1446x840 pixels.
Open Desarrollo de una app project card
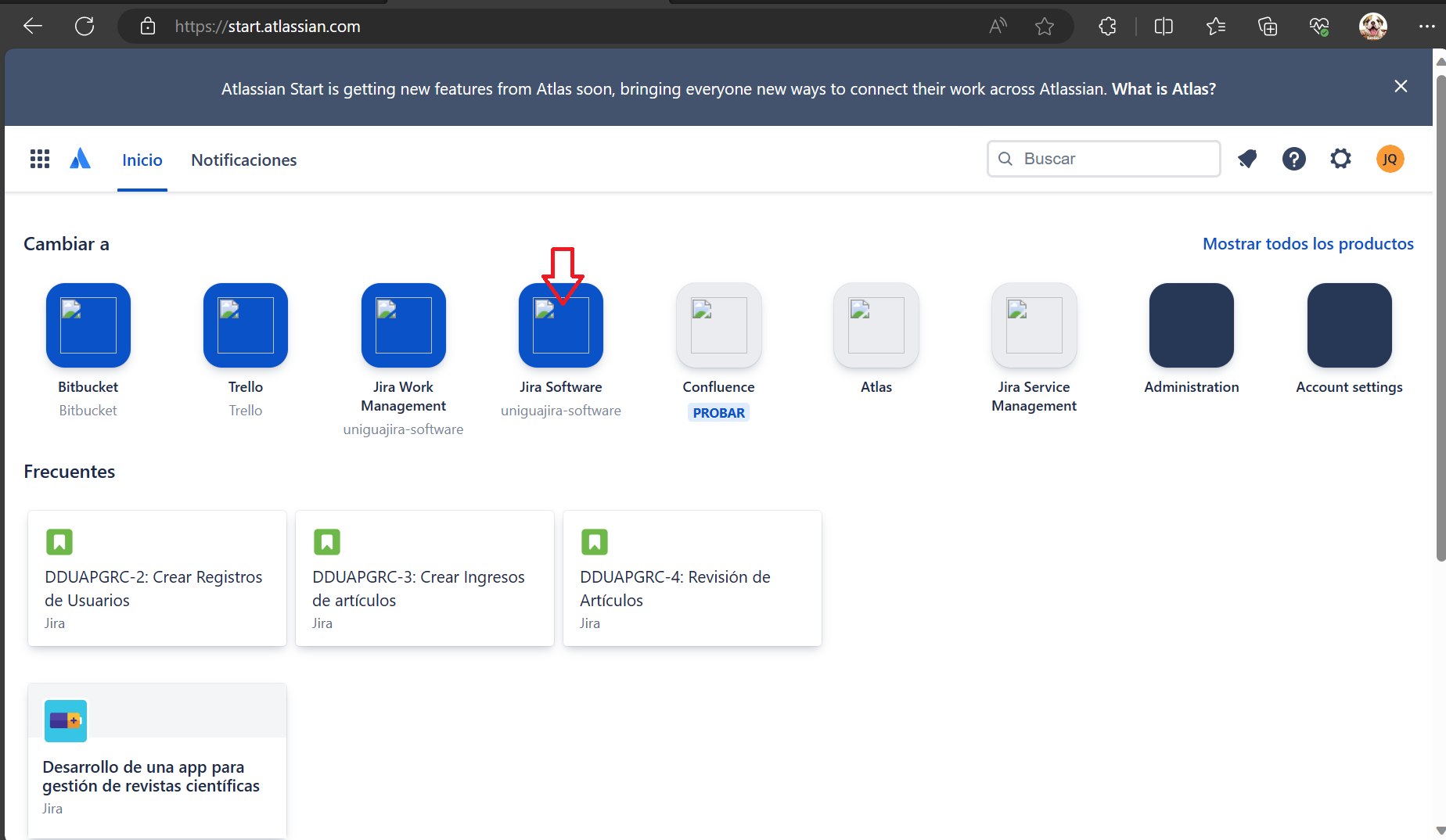pos(157,761)
